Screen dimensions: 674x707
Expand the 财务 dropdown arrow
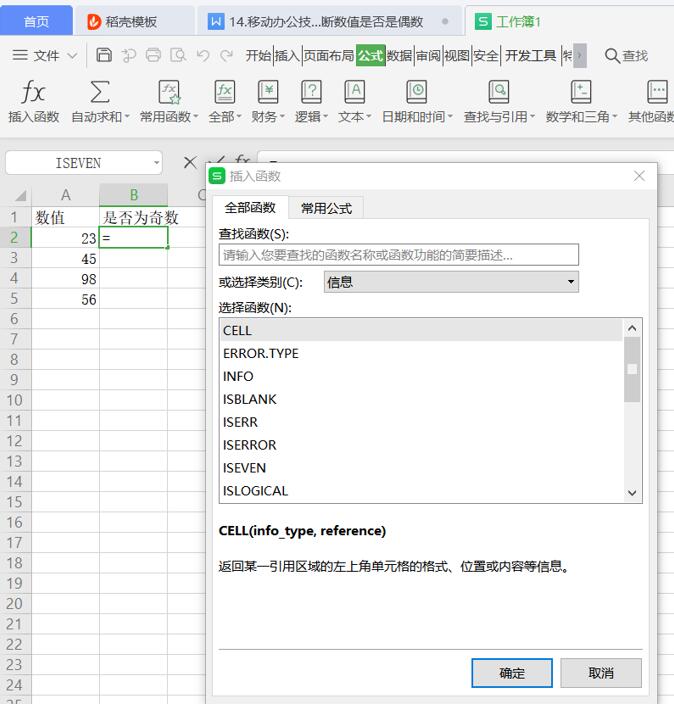[282, 116]
